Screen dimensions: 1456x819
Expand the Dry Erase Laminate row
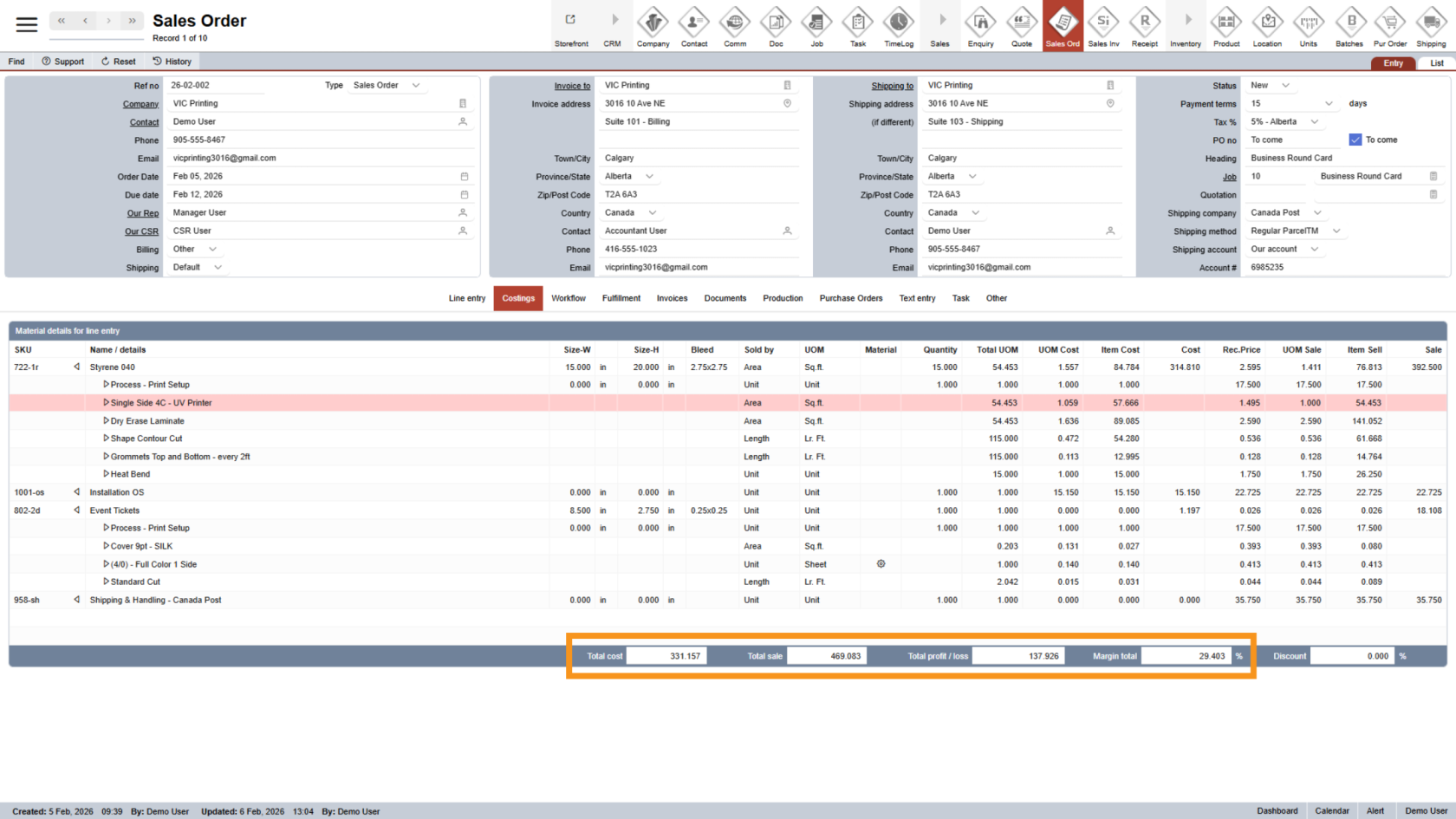coord(107,421)
